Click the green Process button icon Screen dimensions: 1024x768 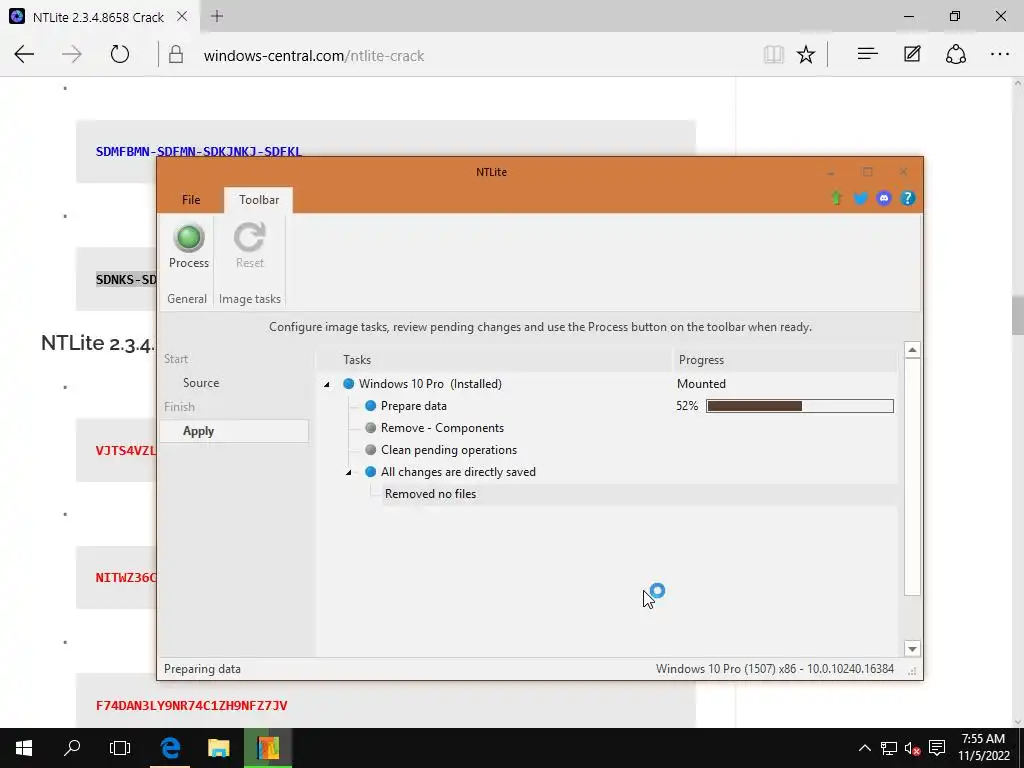(189, 237)
